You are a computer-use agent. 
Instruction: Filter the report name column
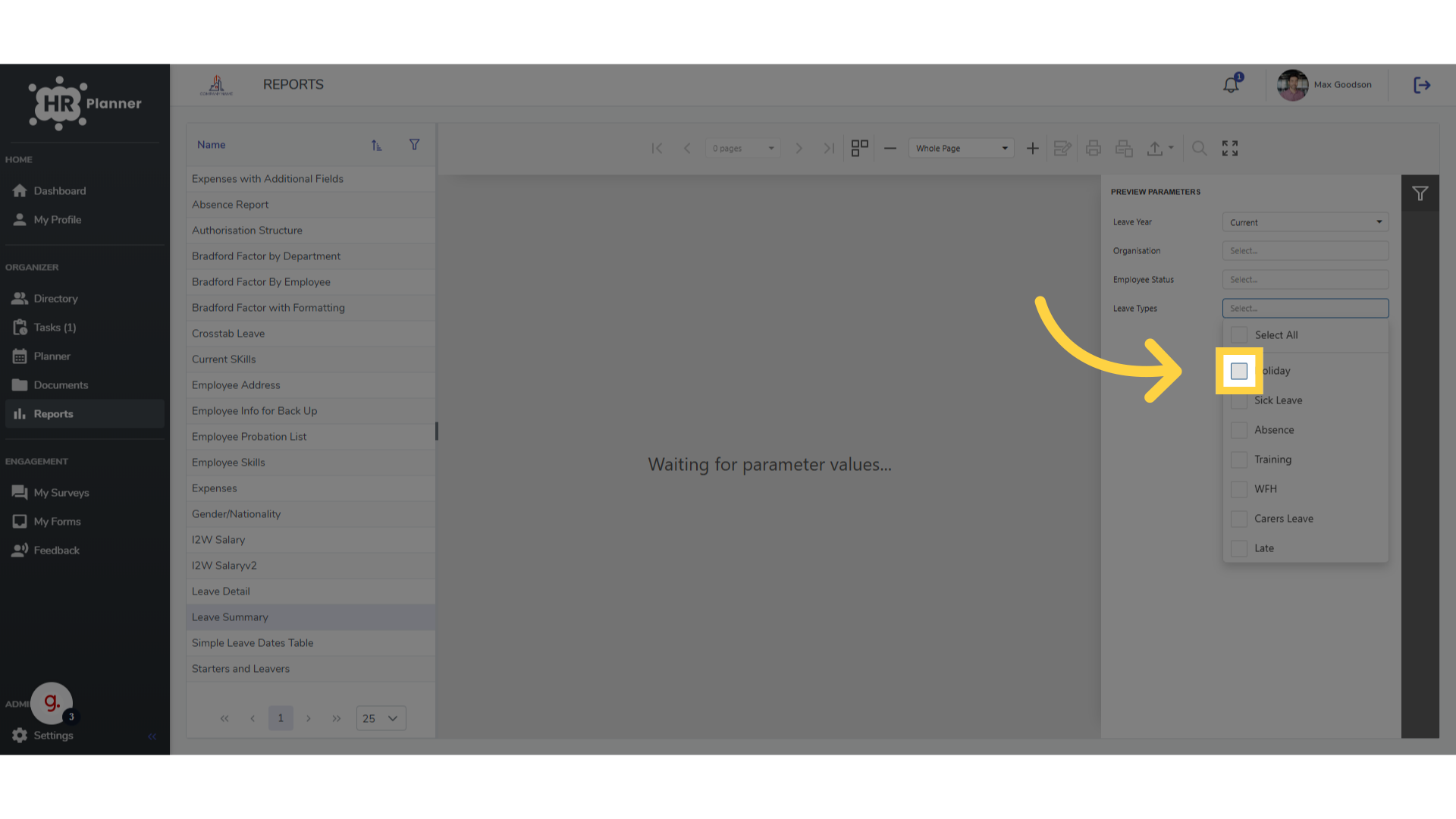coord(414,145)
